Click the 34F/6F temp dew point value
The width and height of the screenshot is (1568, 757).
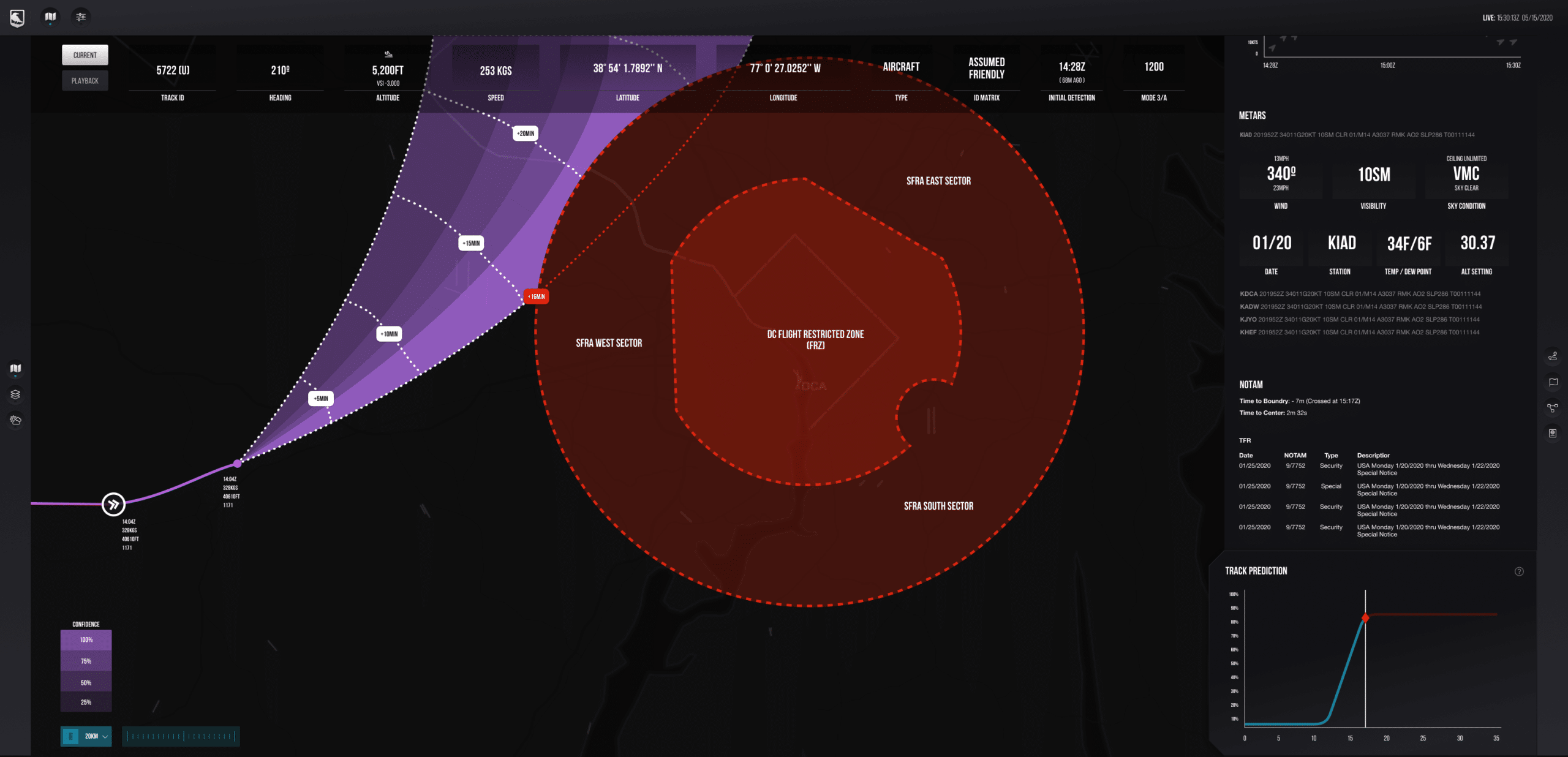click(1409, 244)
